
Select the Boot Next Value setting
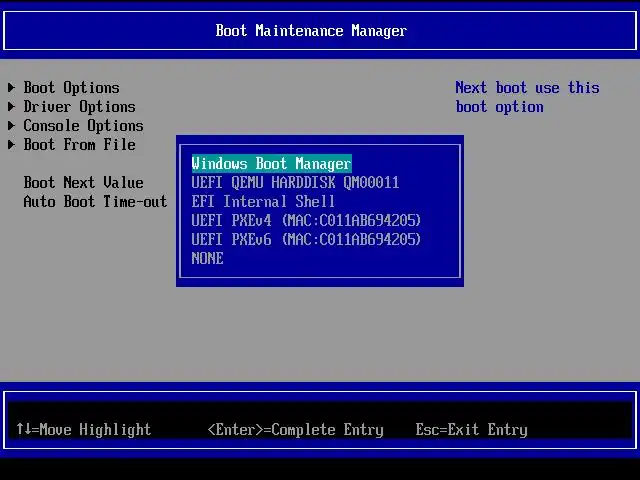83,182
